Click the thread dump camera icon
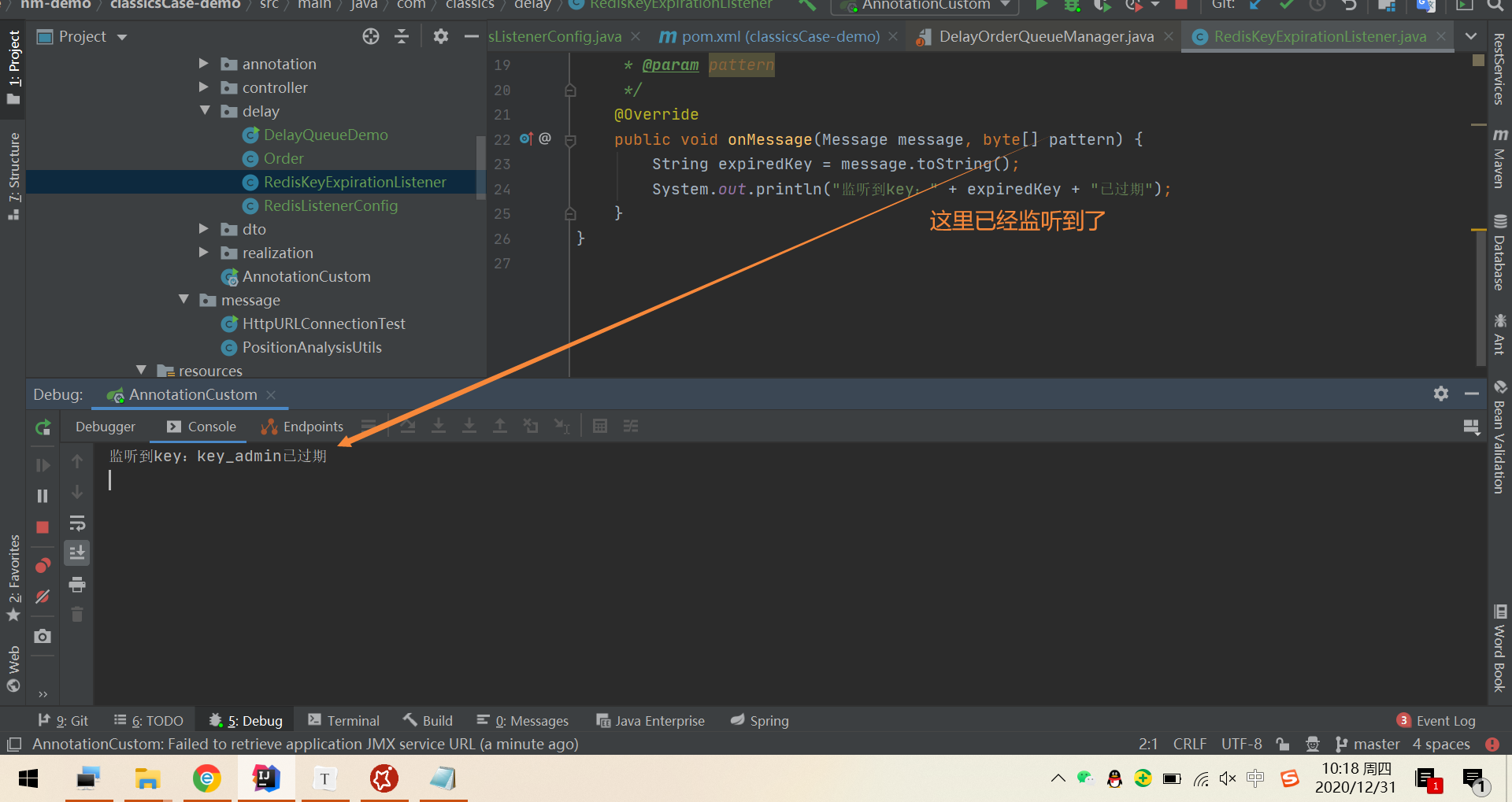The height and width of the screenshot is (802, 1512). click(x=43, y=636)
